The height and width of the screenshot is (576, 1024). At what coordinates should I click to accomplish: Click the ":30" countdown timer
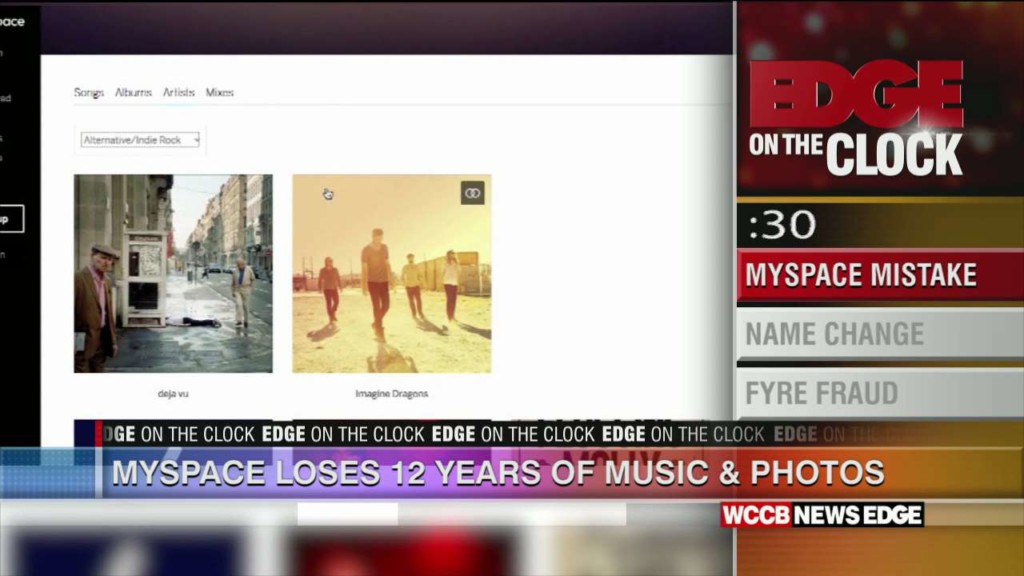point(782,225)
